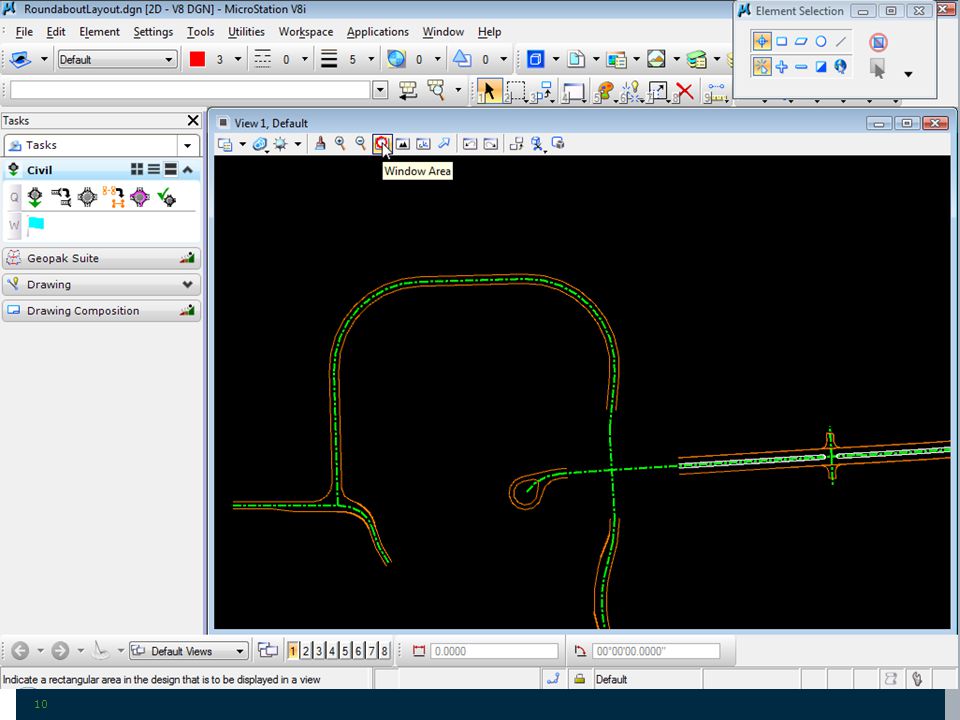960x720 pixels.
Task: Click the Pan View arrow icon
Action: tap(444, 144)
